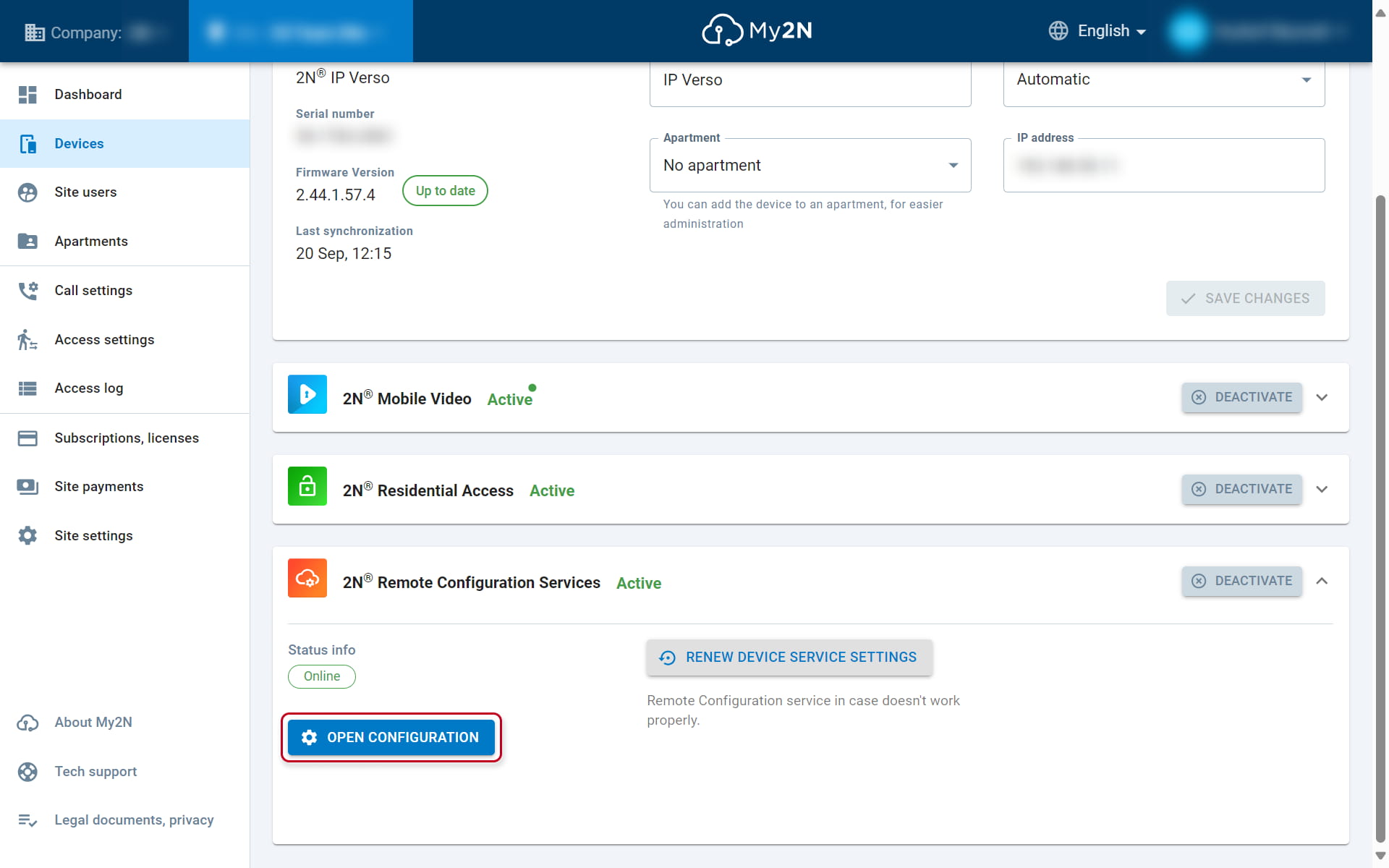The width and height of the screenshot is (1389, 868).
Task: Open Call settings section
Action: [124, 290]
